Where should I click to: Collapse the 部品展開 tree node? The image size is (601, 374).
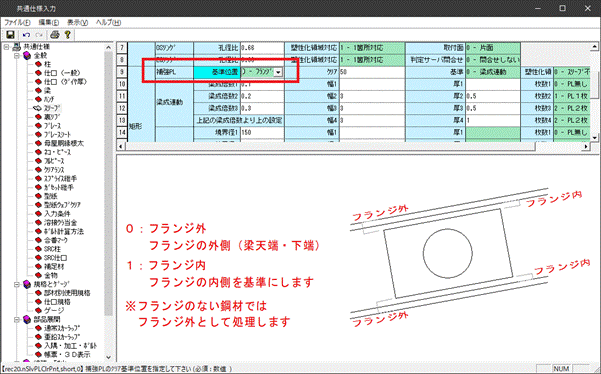16,319
